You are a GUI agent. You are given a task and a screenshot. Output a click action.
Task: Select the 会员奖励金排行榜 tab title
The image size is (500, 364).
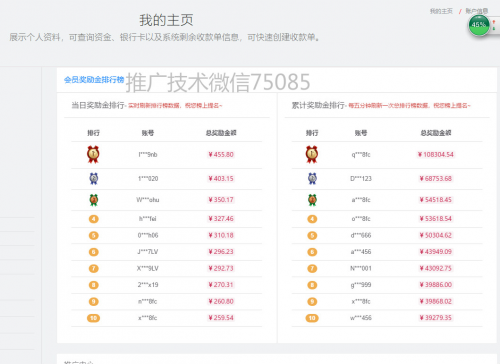coord(94,80)
